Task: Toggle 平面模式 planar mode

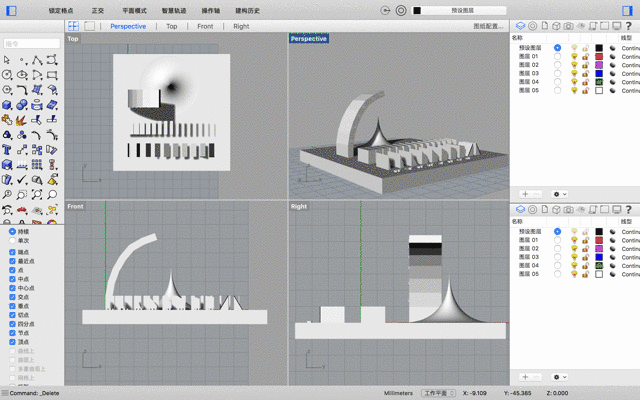Action: coord(134,11)
